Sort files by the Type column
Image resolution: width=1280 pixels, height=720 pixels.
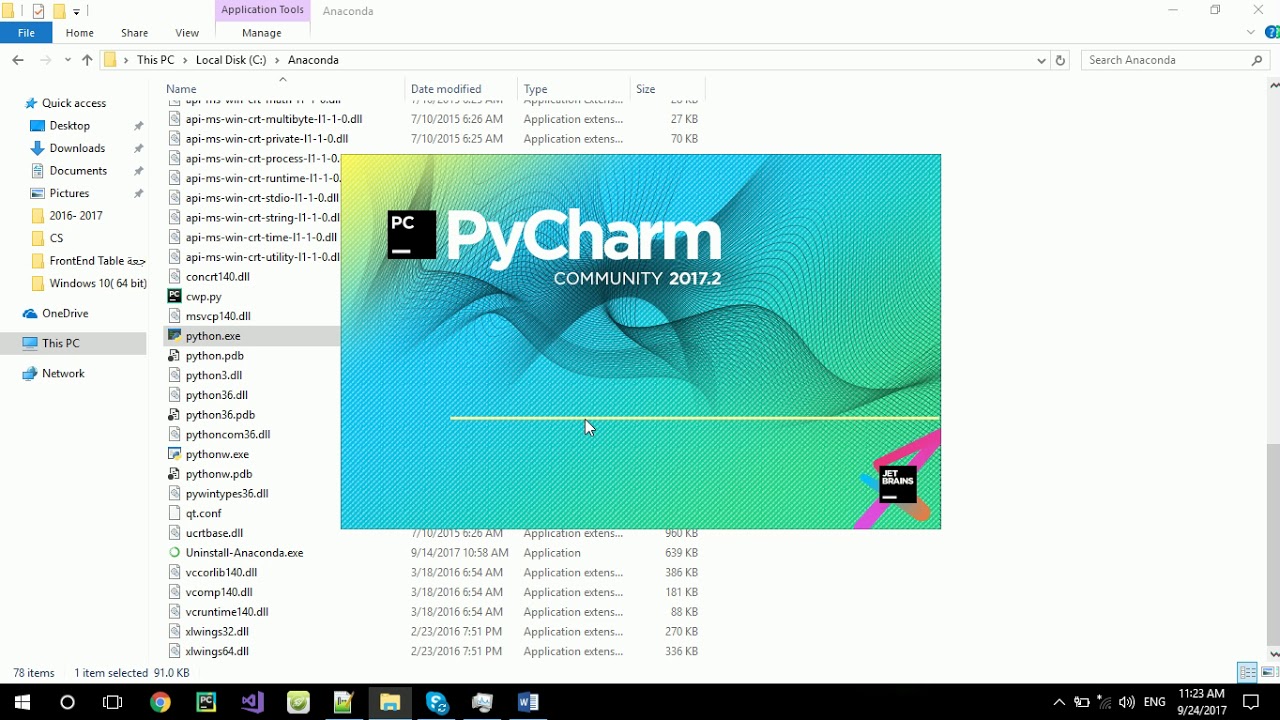[x=574, y=89]
